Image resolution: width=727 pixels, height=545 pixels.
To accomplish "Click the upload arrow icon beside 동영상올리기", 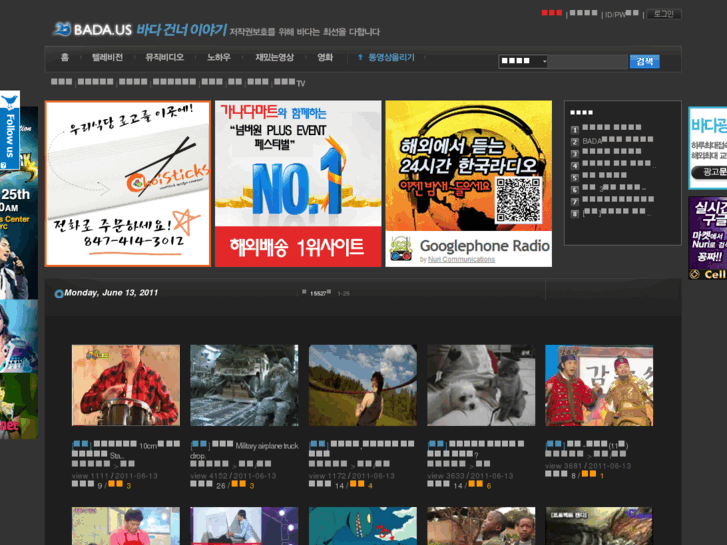I will pyautogui.click(x=360, y=57).
